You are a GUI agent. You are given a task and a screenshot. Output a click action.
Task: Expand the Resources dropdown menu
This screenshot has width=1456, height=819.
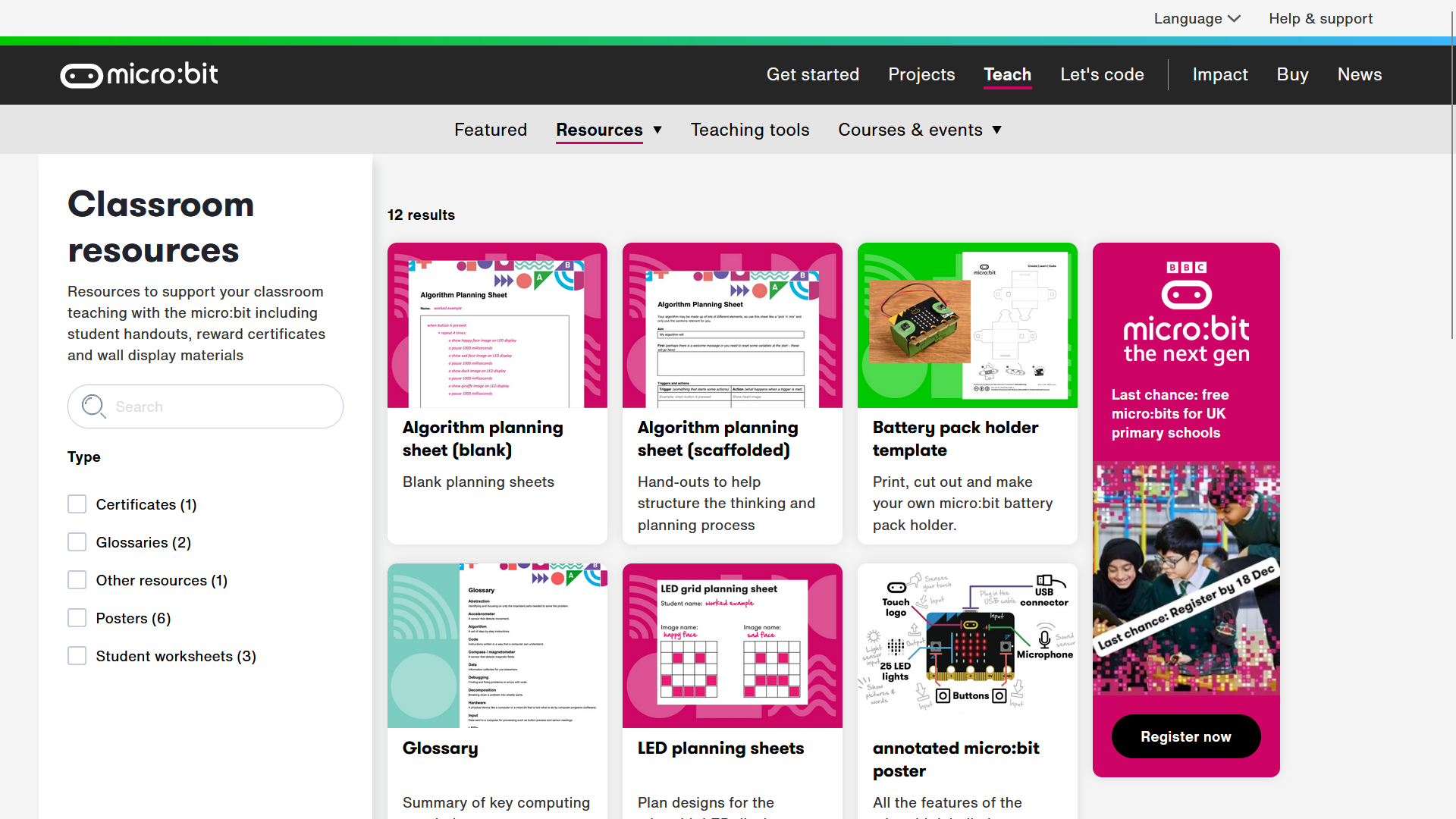pos(608,130)
